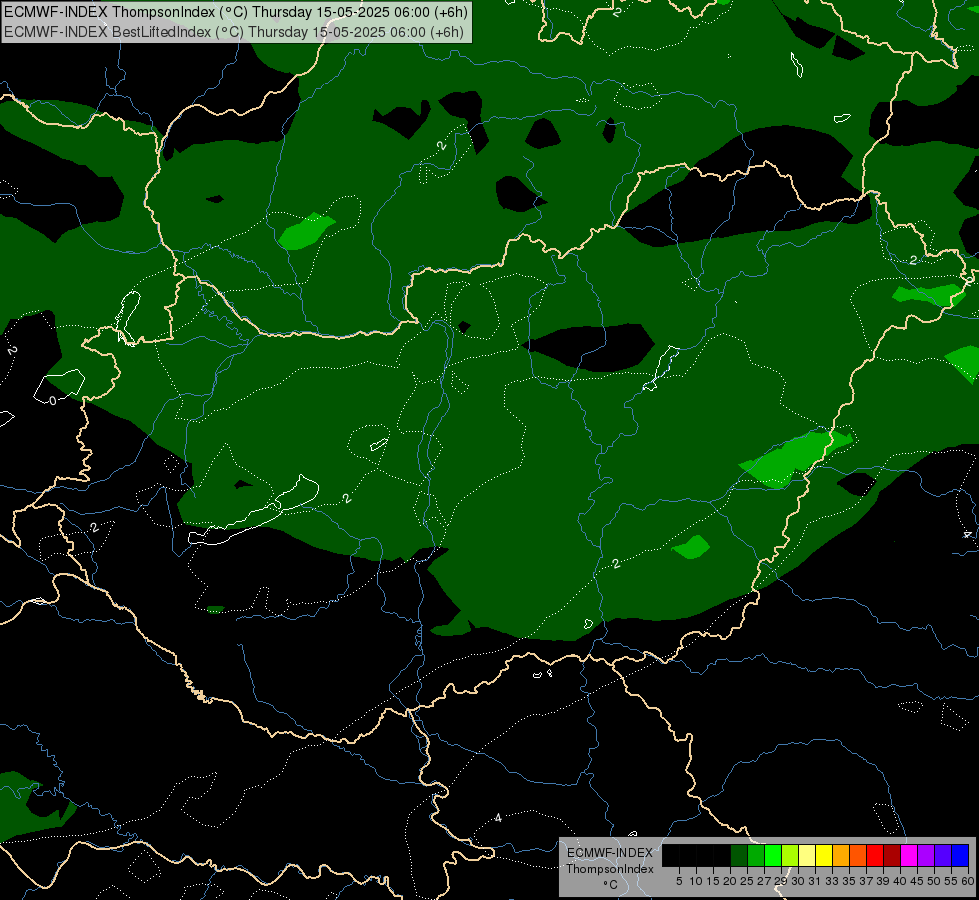Click the legend tick label 50
The height and width of the screenshot is (900, 979).
tap(933, 881)
